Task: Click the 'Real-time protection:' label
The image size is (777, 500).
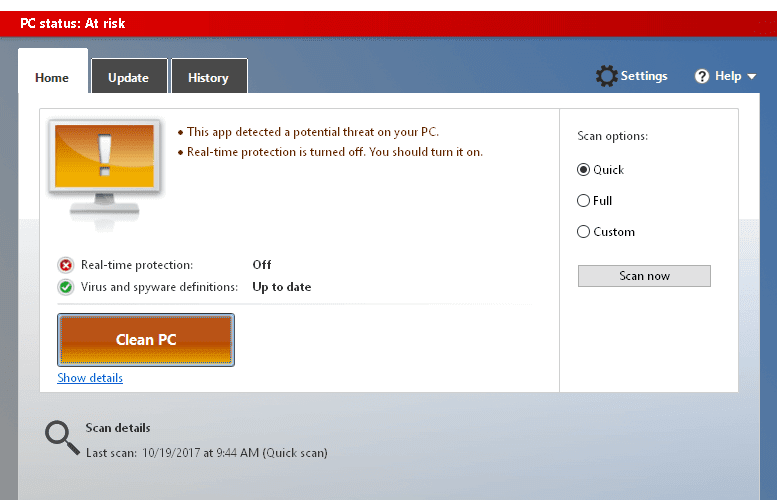Action: tap(137, 265)
